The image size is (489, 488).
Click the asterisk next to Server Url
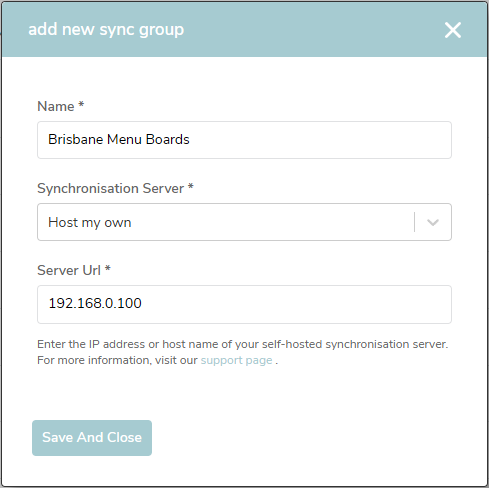coord(108,268)
